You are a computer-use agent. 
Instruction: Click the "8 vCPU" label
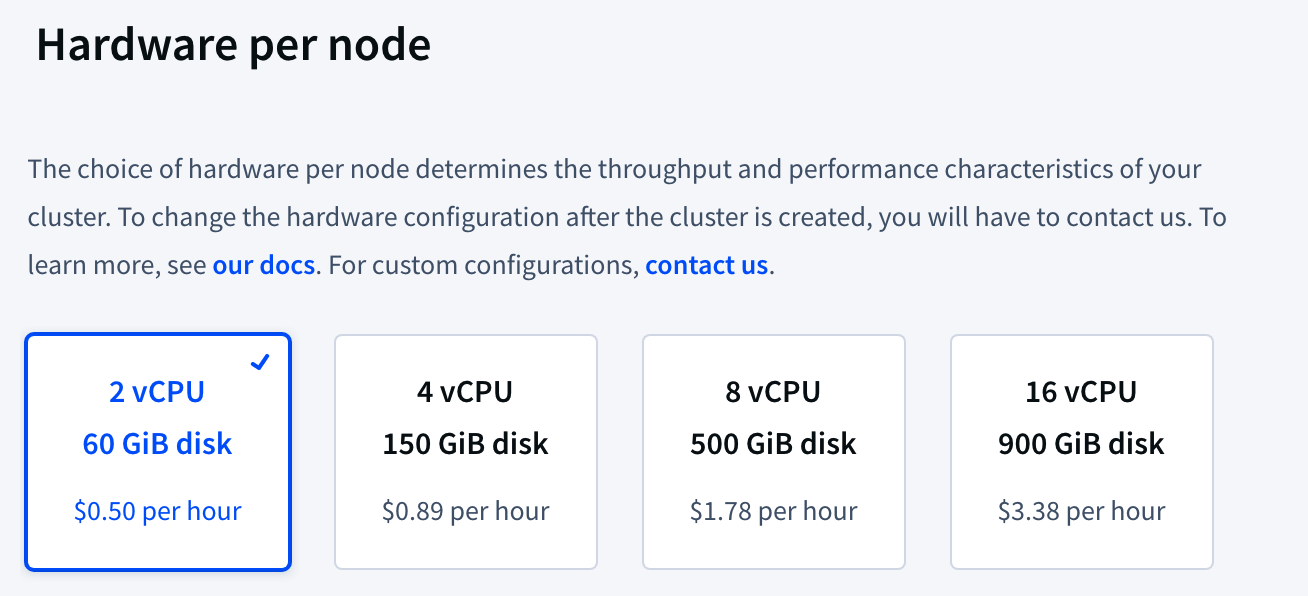tap(774, 392)
